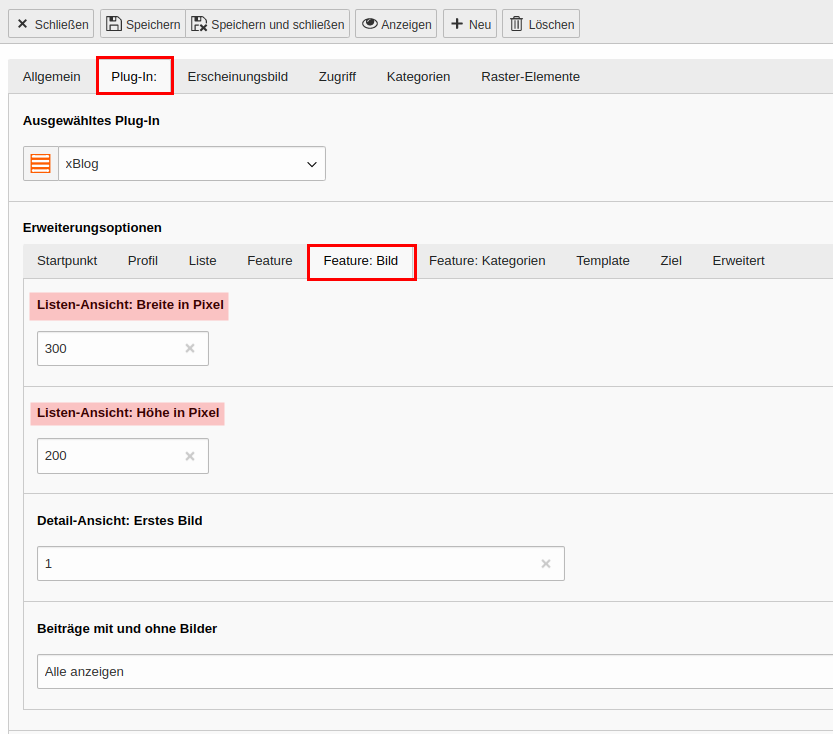Open the Startpunkt tab

click(67, 261)
